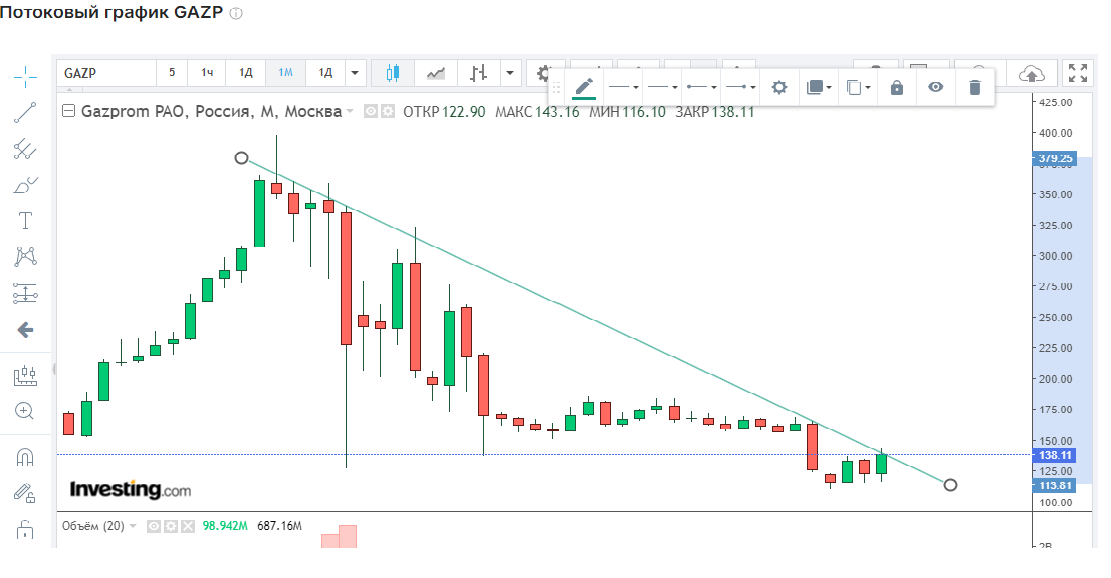Switch to 1ч hourly interval
The image size is (1111, 578).
point(207,73)
